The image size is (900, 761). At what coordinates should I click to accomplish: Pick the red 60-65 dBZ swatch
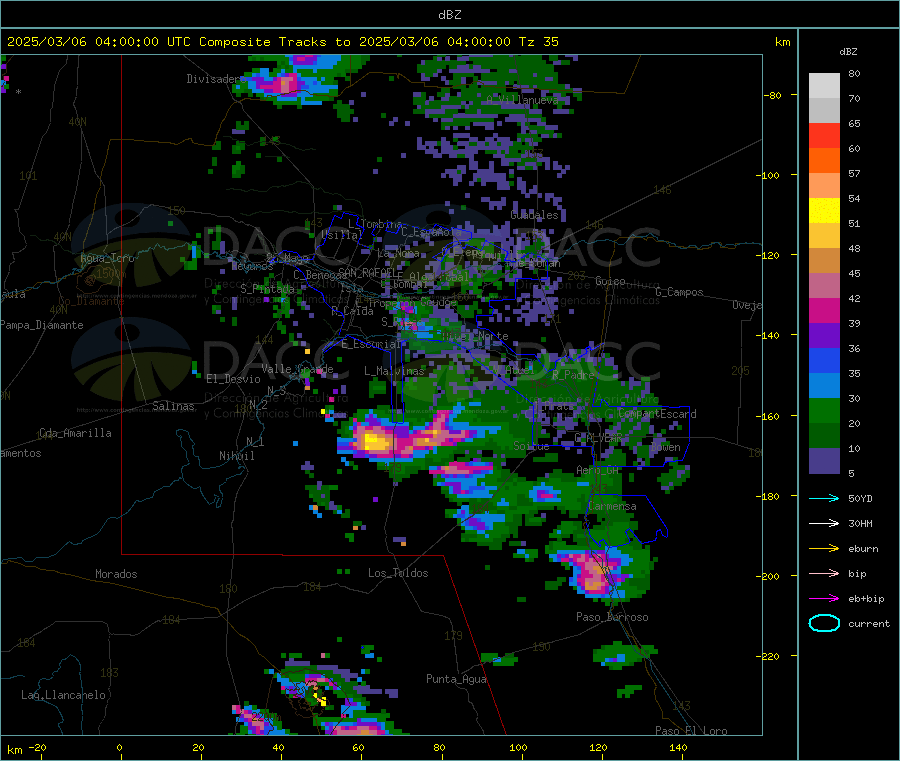[x=824, y=135]
